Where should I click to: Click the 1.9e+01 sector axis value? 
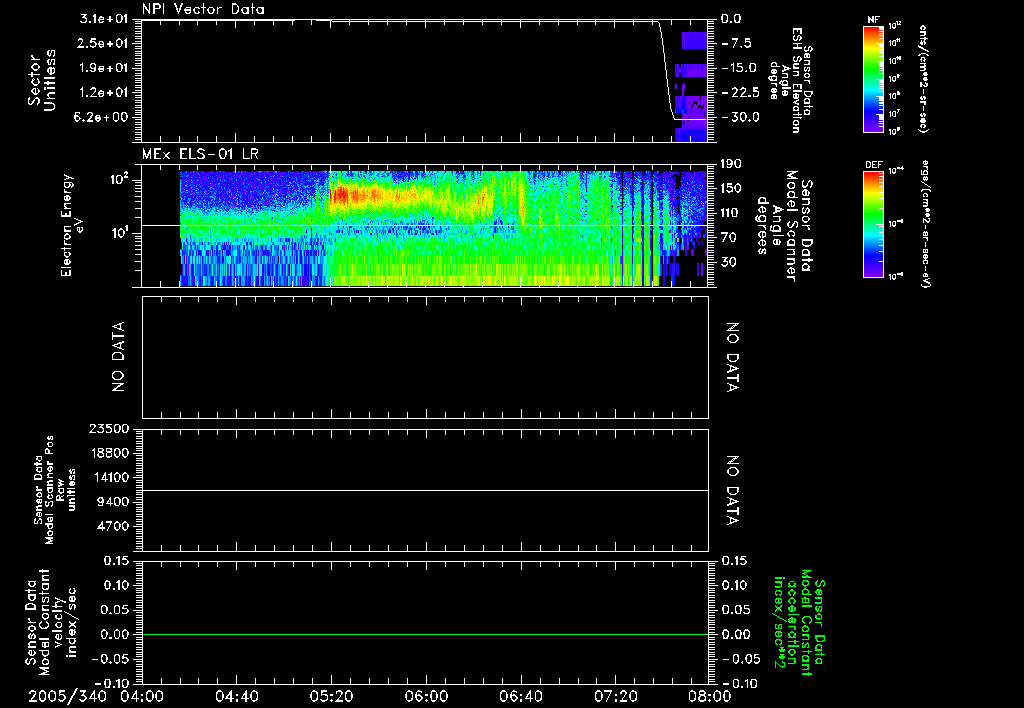pyautogui.click(x=103, y=68)
